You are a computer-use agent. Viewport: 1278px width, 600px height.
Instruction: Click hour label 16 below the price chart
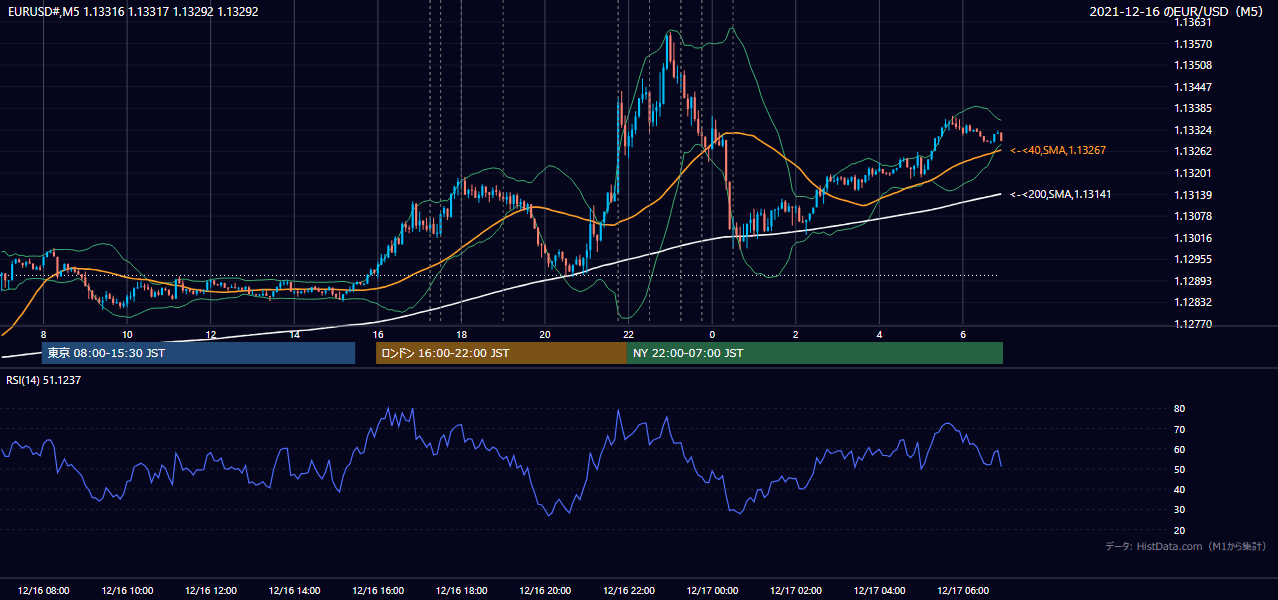pyautogui.click(x=378, y=334)
